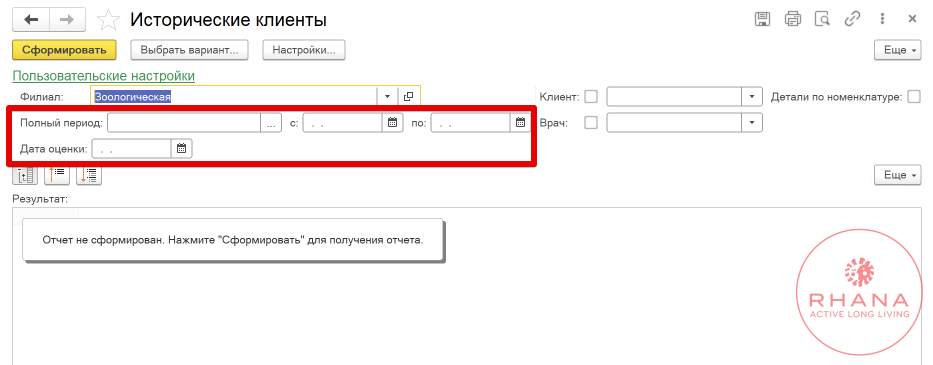Image resolution: width=933 pixels, height=365 pixels.
Task: Click the Отчет не сформирован message
Action: point(233,240)
